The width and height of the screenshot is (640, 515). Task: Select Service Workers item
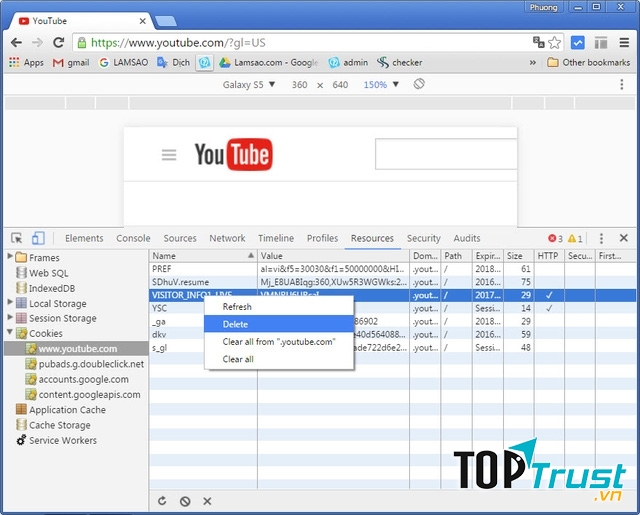coord(63,440)
